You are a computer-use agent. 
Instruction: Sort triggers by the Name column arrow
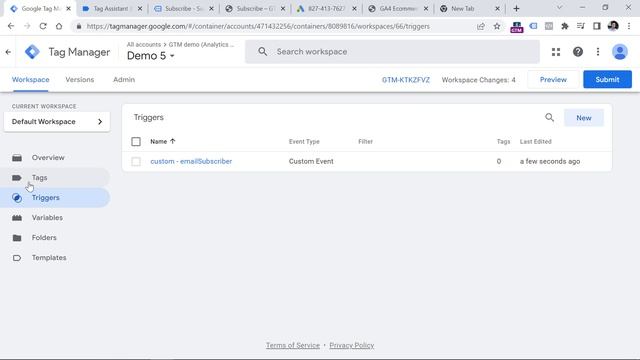coord(173,141)
